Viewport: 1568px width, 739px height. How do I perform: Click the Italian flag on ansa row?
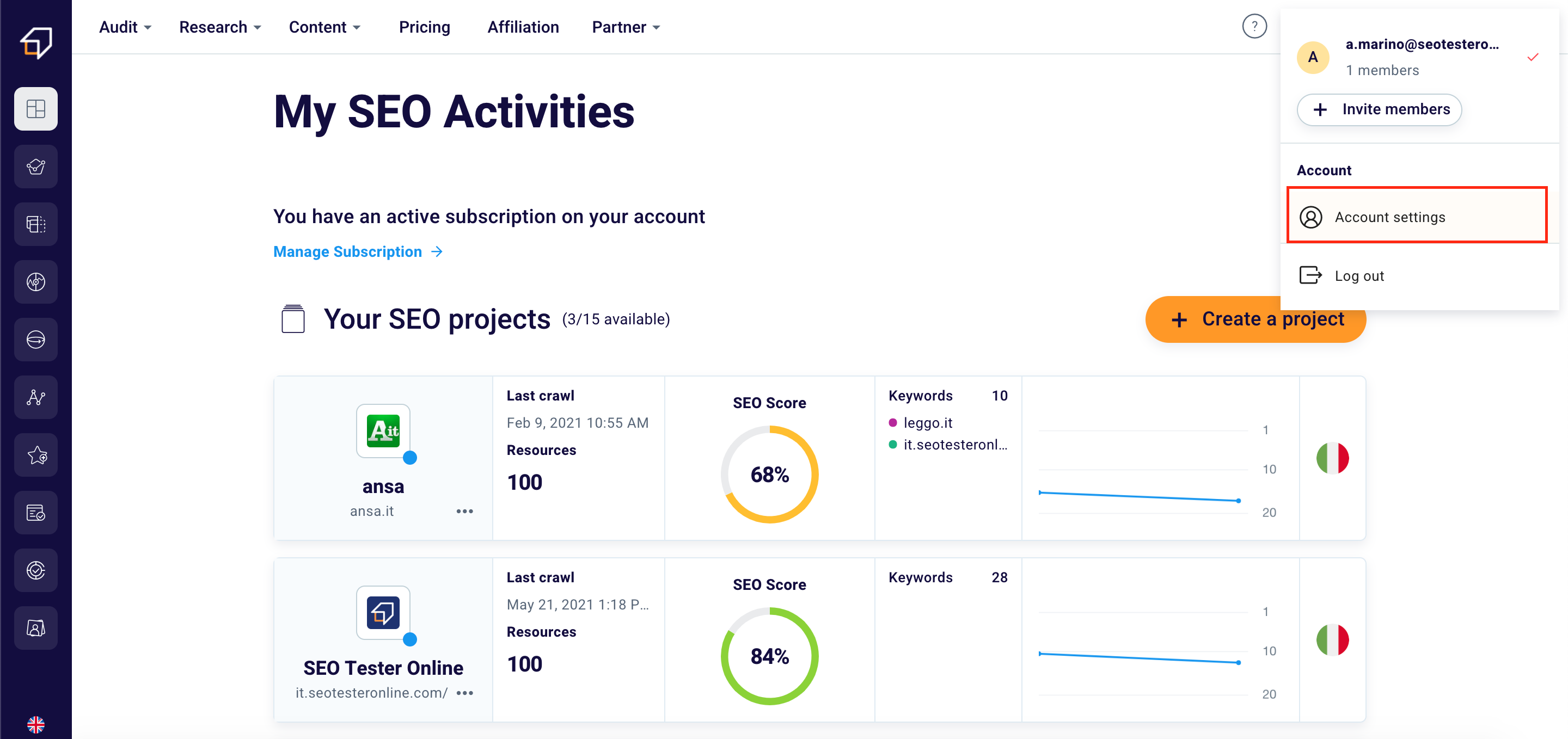tap(1332, 458)
